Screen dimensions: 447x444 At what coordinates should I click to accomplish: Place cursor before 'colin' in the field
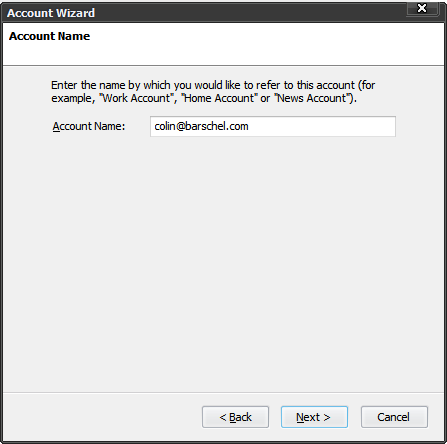click(154, 126)
